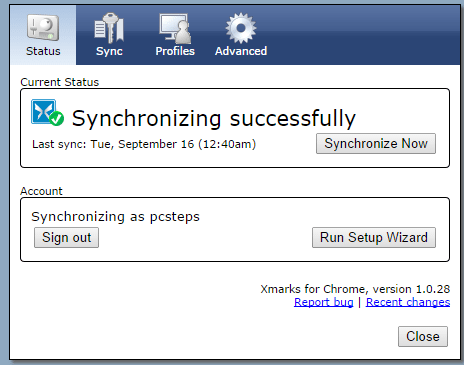Click the Profiles monitor and user icon
The width and height of the screenshot is (464, 365).
pos(175,29)
